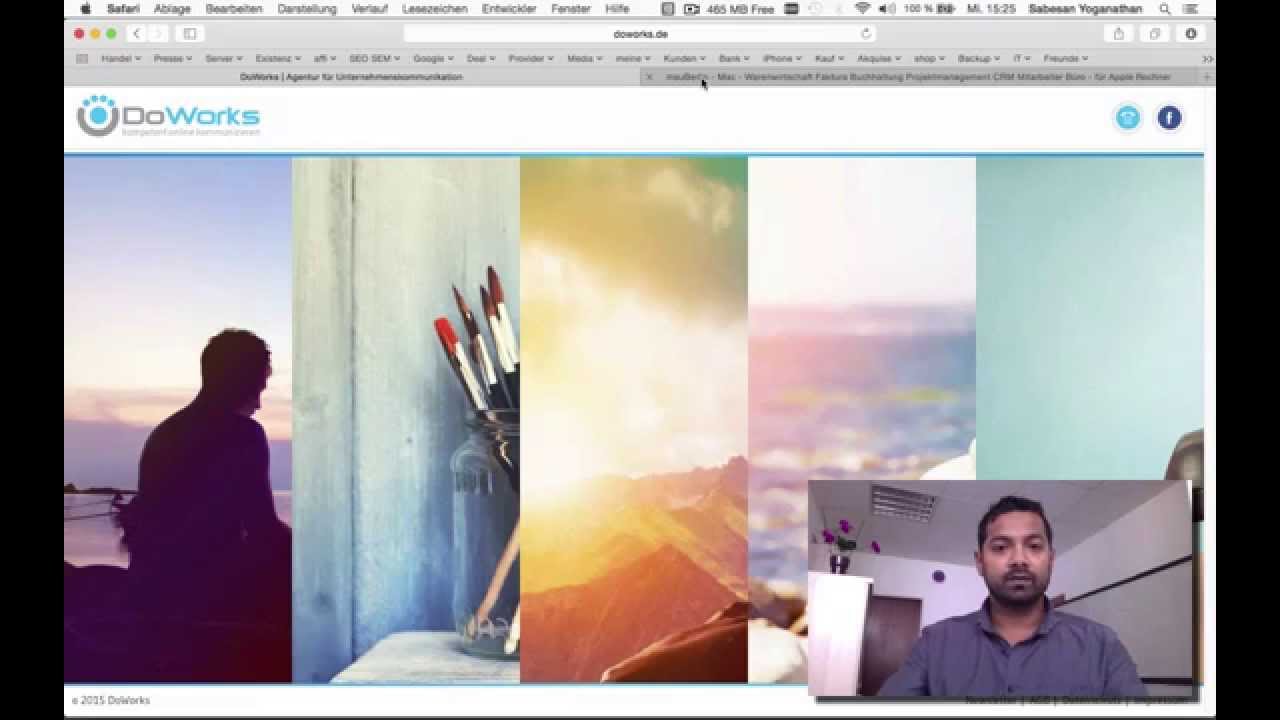
Task: Open the Downloads icon in toolbar
Action: coord(1190,33)
